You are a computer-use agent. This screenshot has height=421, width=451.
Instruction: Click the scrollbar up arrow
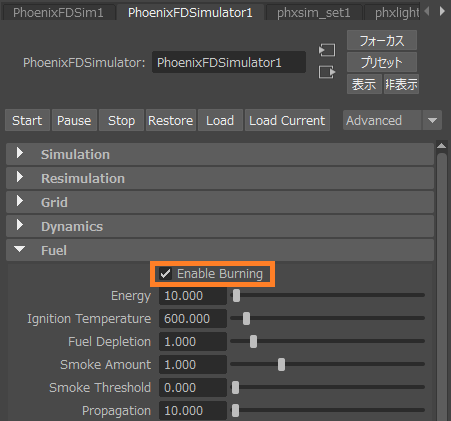pyautogui.click(x=442, y=146)
